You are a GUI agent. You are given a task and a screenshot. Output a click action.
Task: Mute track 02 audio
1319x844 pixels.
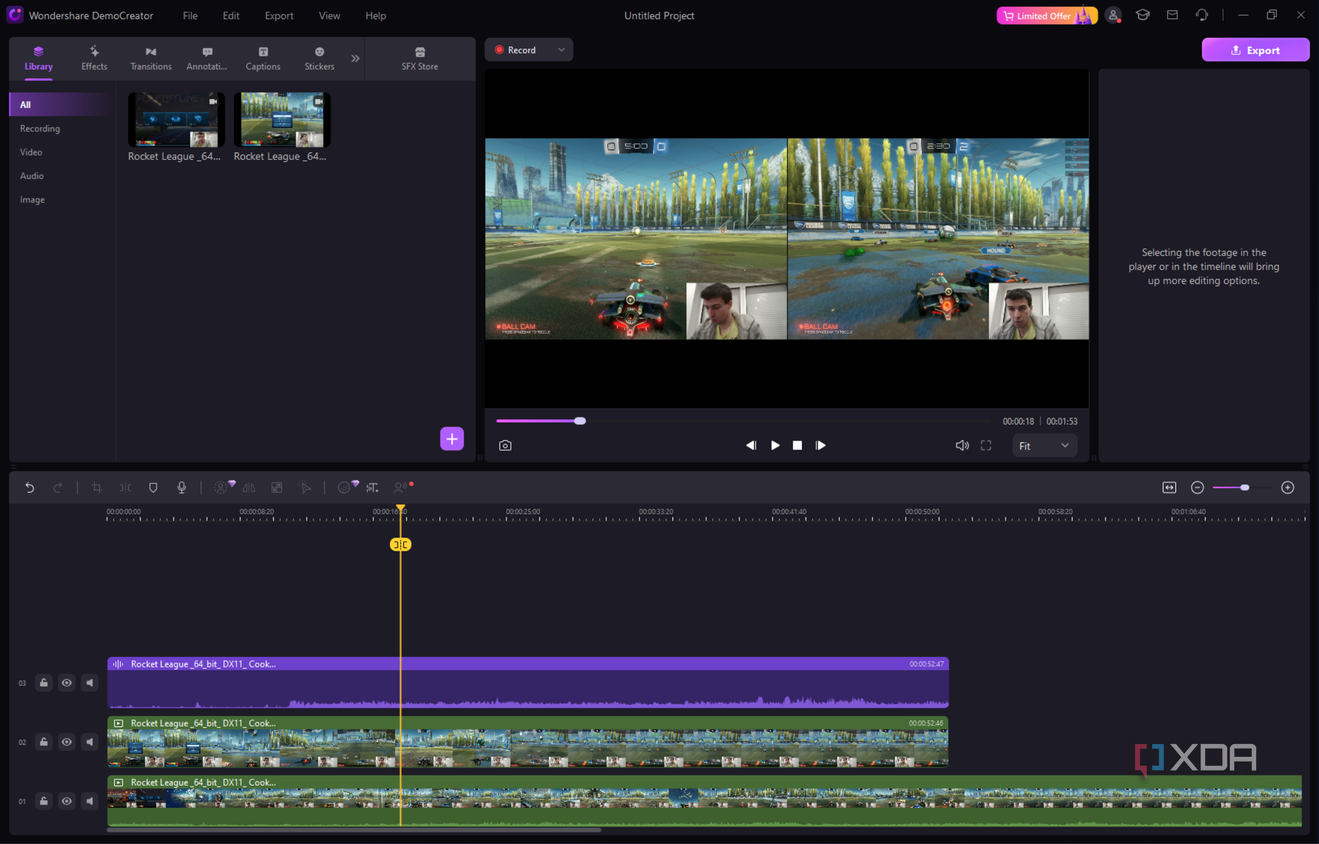click(90, 742)
